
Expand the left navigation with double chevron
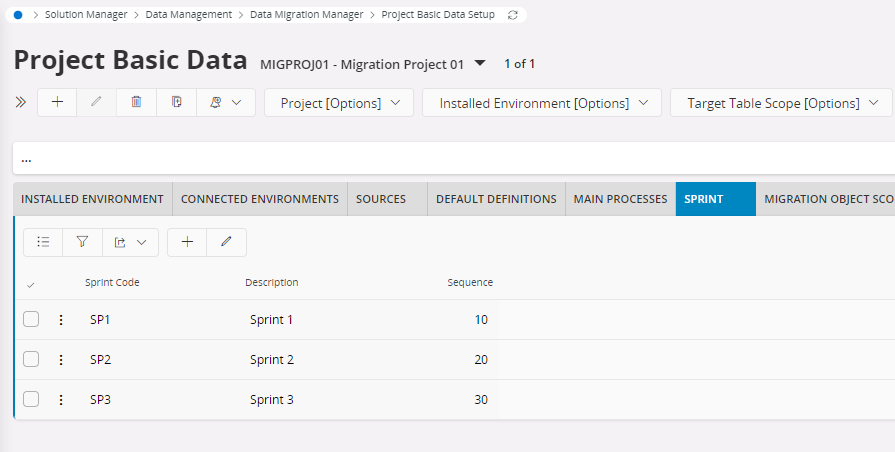20,103
